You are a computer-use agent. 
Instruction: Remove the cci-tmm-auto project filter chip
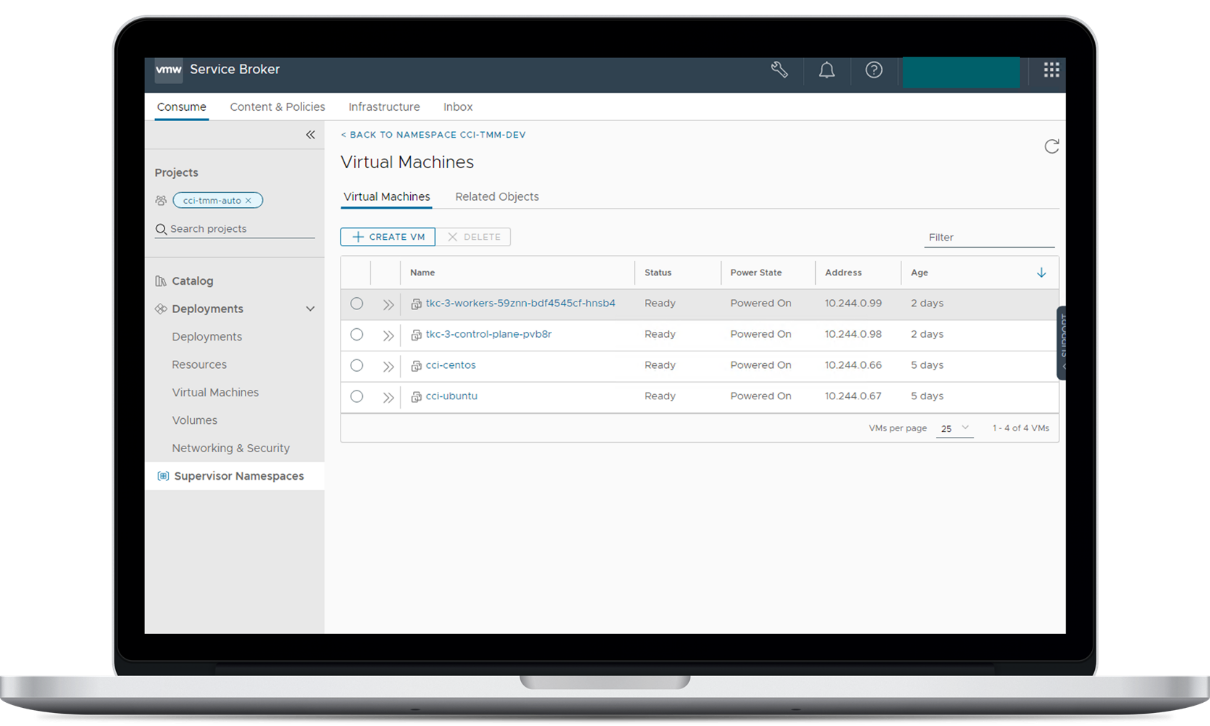point(249,201)
